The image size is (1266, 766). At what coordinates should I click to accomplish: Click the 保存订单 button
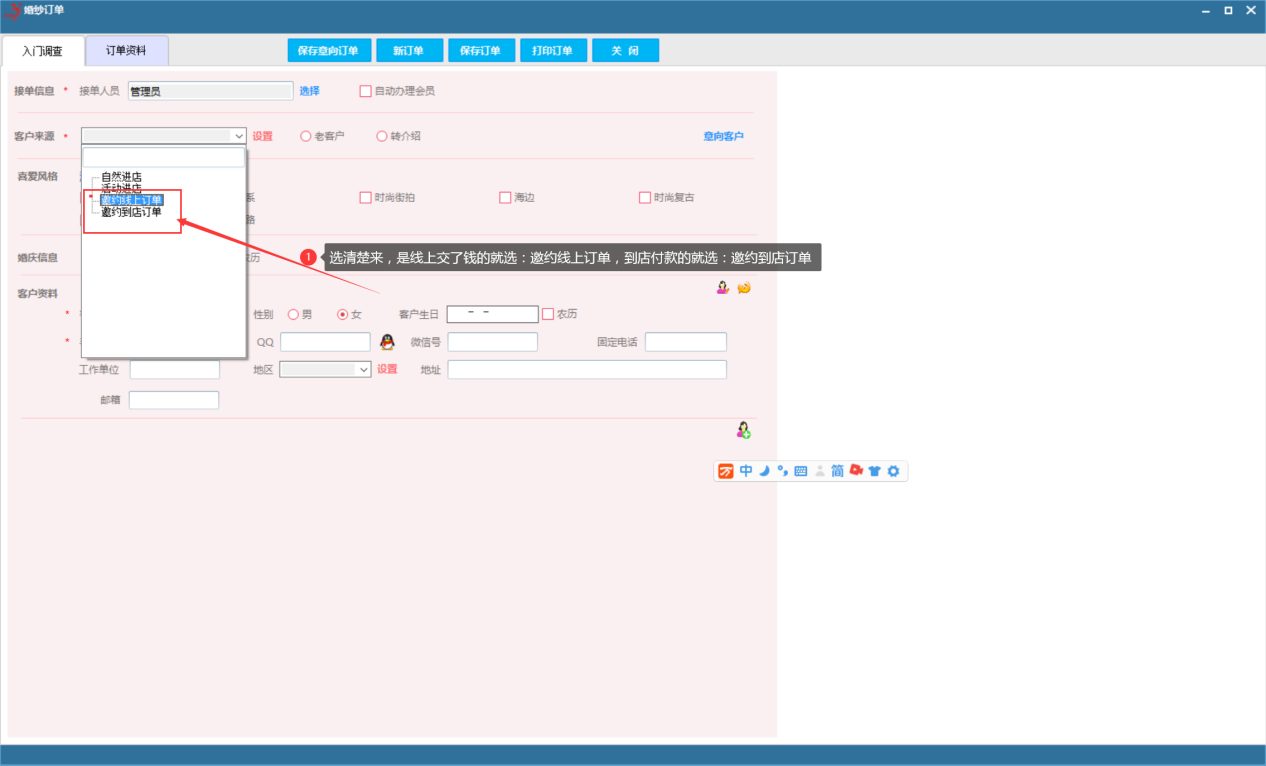tap(480, 51)
